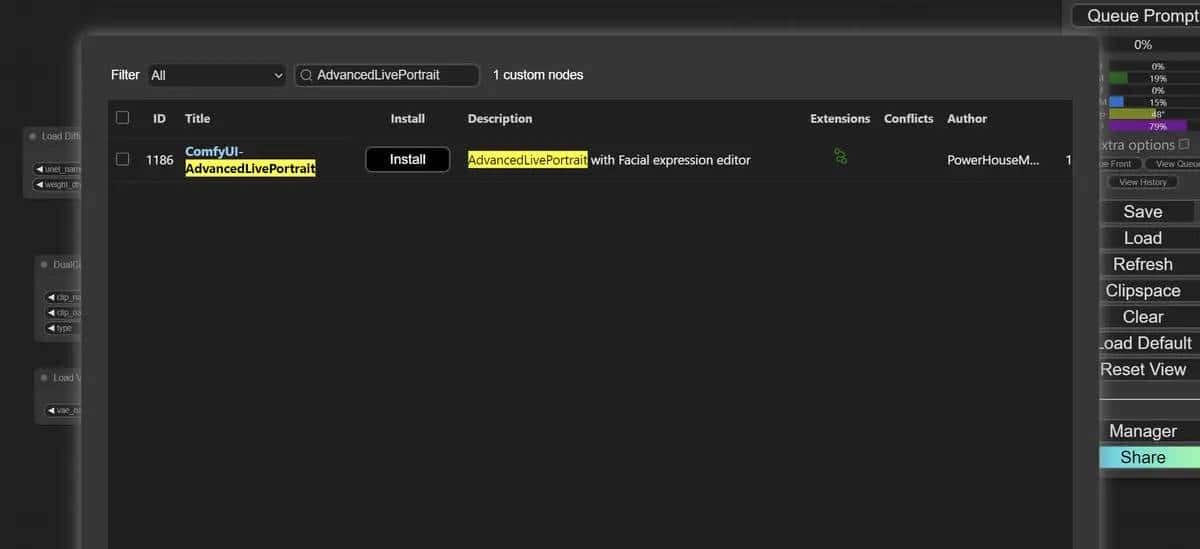Enable the Extra options checkbox
Viewport: 1200px width, 549px height.
pyautogui.click(x=1184, y=144)
